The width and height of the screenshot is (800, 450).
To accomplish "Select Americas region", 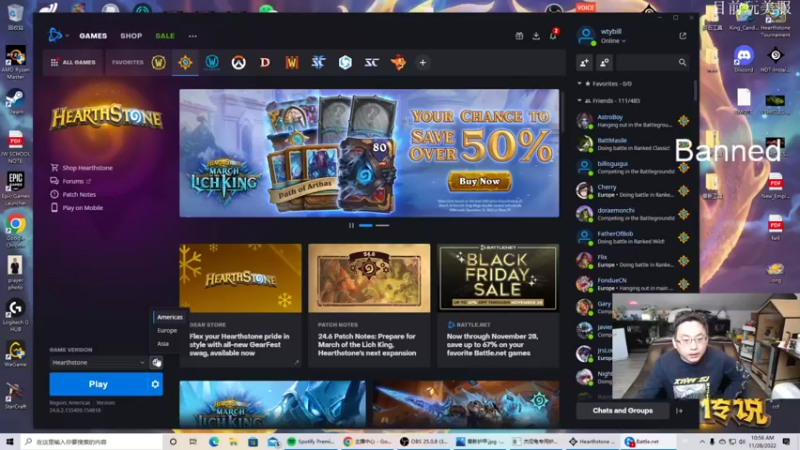I will (170, 317).
